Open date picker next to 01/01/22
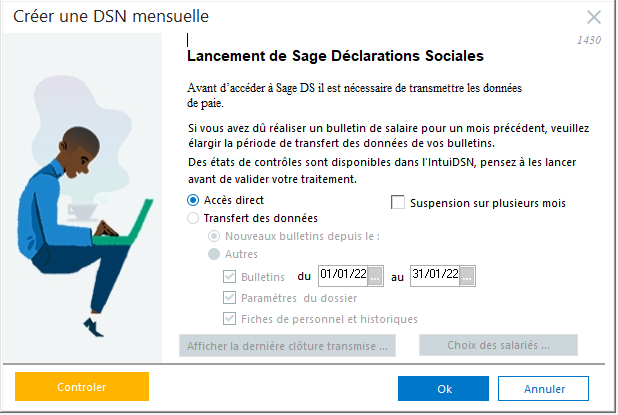Screen dimensions: 618x415 coord(376,276)
